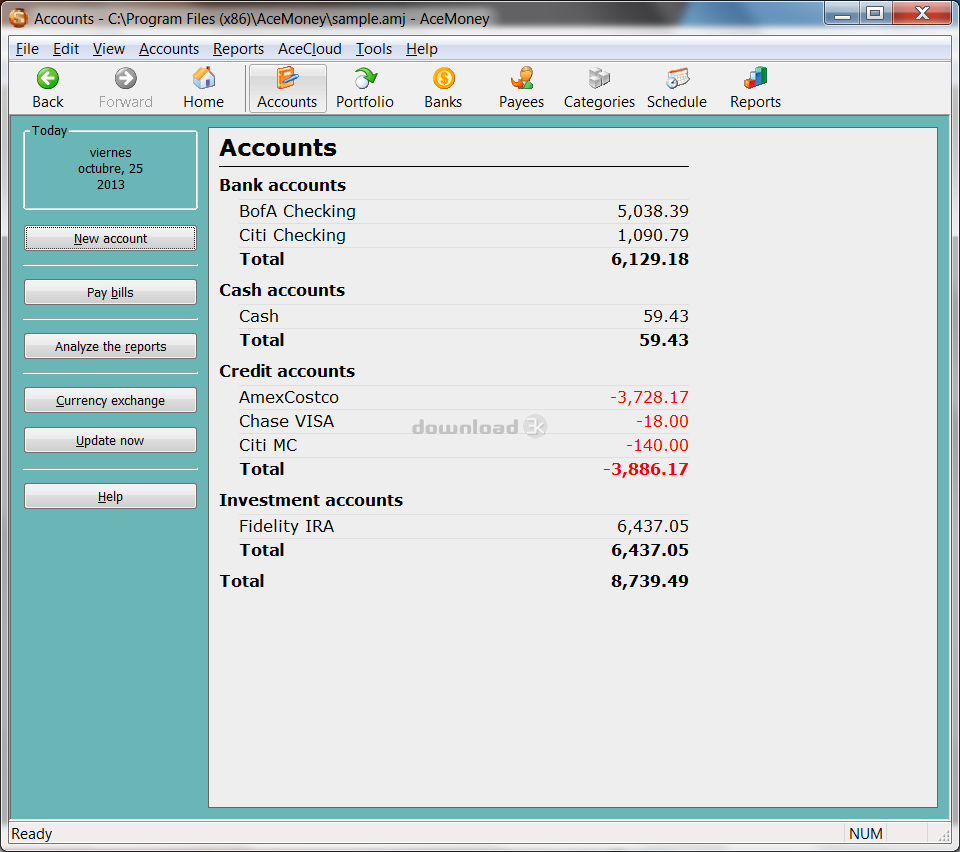960x852 pixels.
Task: Click the Bank accounts heading
Action: pyautogui.click(x=282, y=185)
